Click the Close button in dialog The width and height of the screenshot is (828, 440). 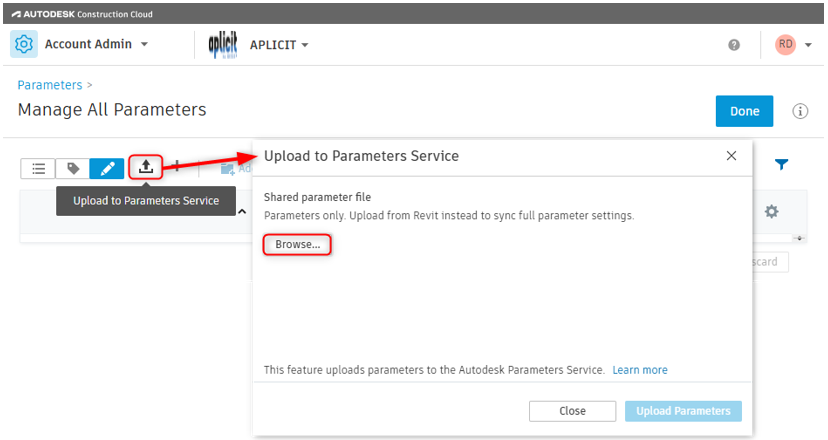pos(572,411)
